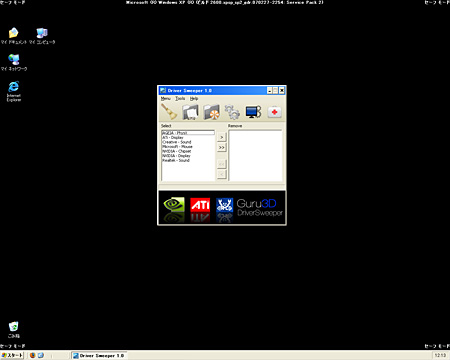Viewport: 450px width, 360px height.
Task: Click the broom clean icon
Action: coord(169,112)
